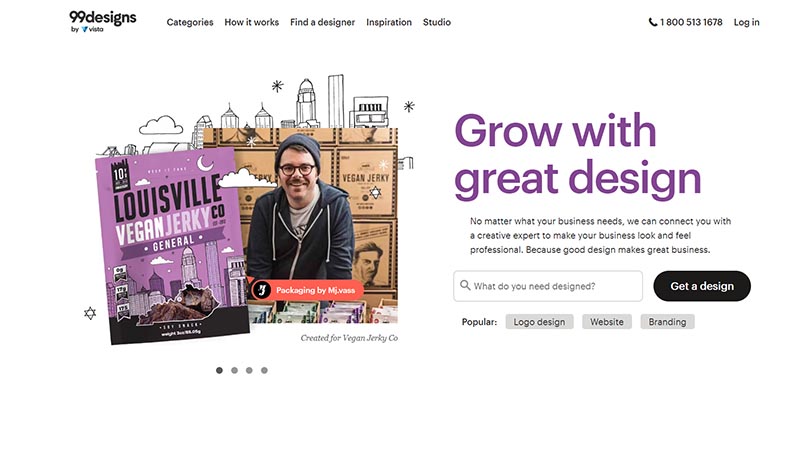Viewport: 800px width, 450px height.
Task: Open Find a designer in navigation
Action: coord(322,22)
